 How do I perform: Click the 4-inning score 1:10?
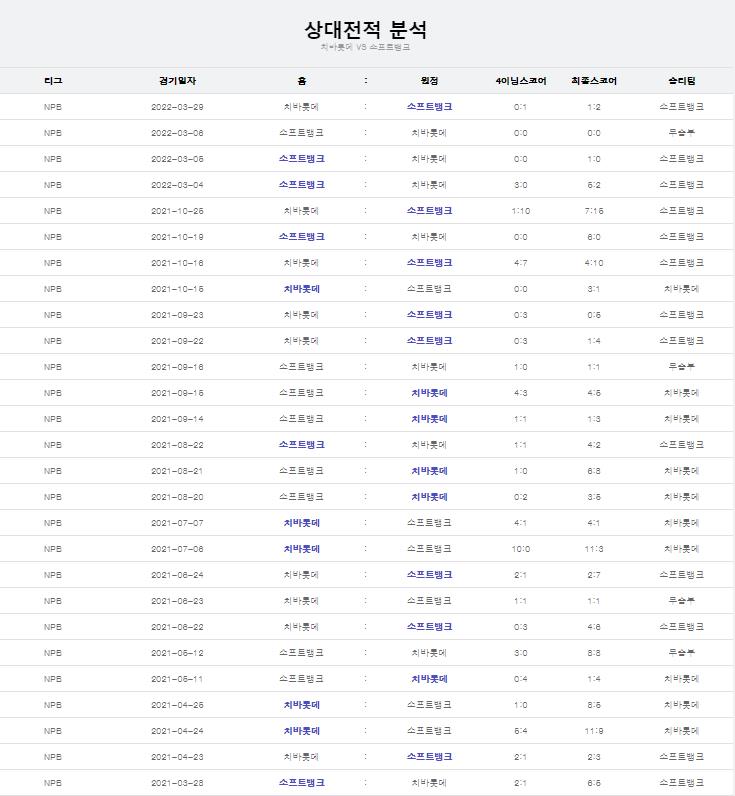[x=521, y=211]
